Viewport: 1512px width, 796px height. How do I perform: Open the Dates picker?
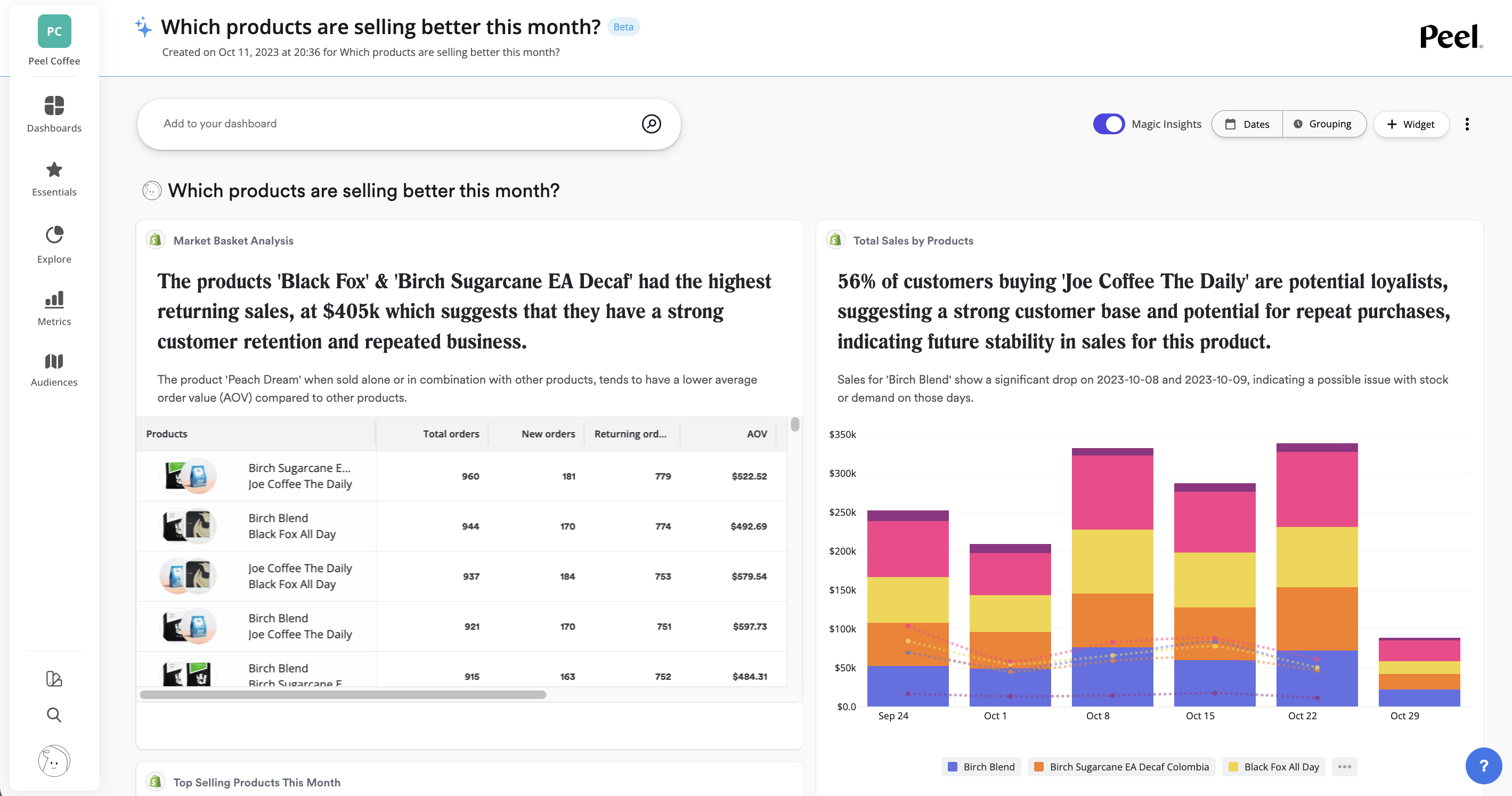(1247, 124)
